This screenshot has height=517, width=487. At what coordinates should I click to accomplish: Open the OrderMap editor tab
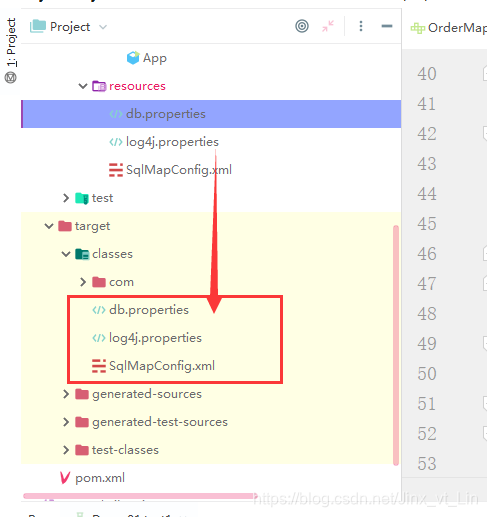[x=449, y=28]
